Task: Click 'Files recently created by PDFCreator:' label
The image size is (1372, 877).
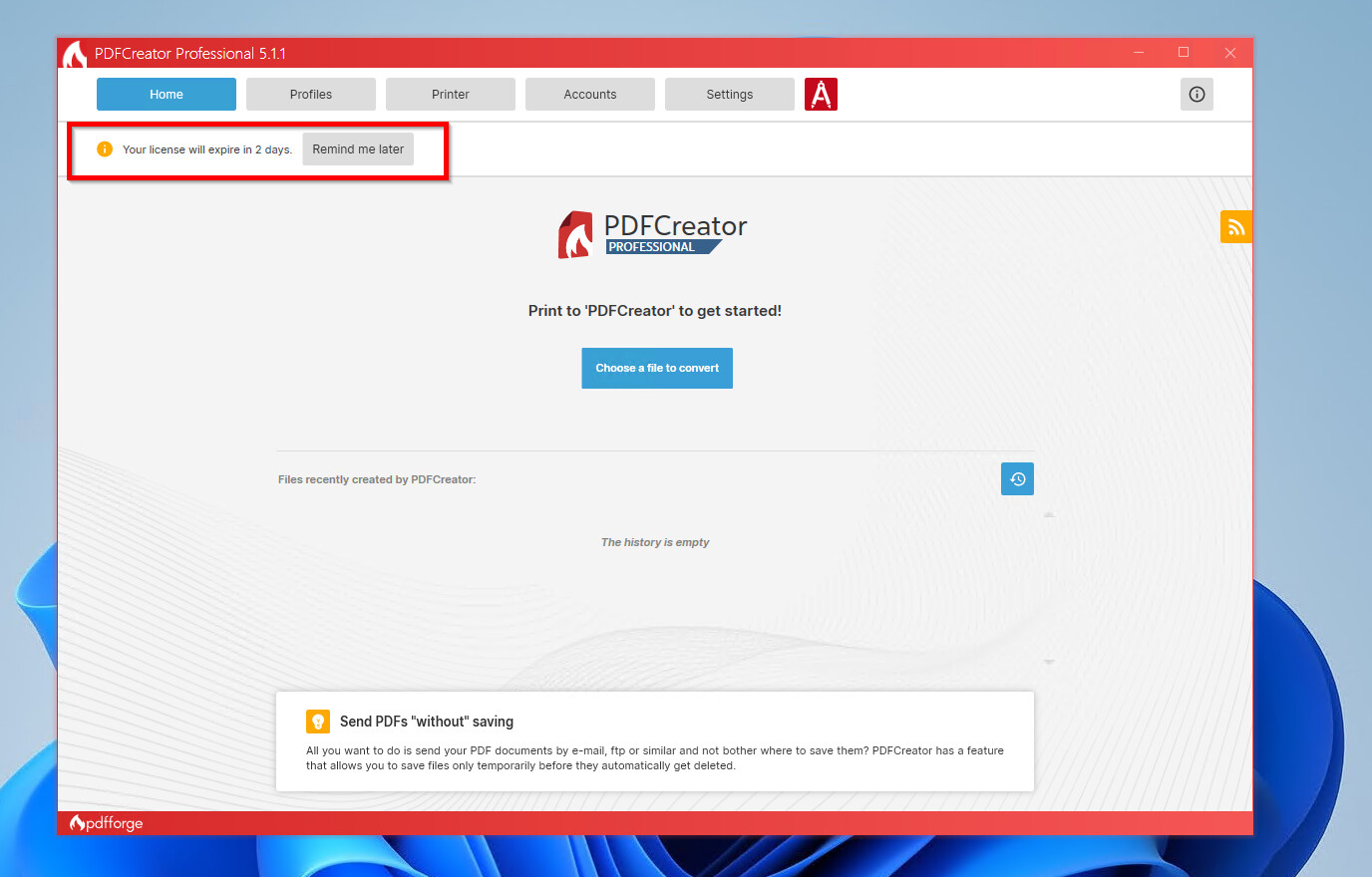Action: [x=377, y=479]
